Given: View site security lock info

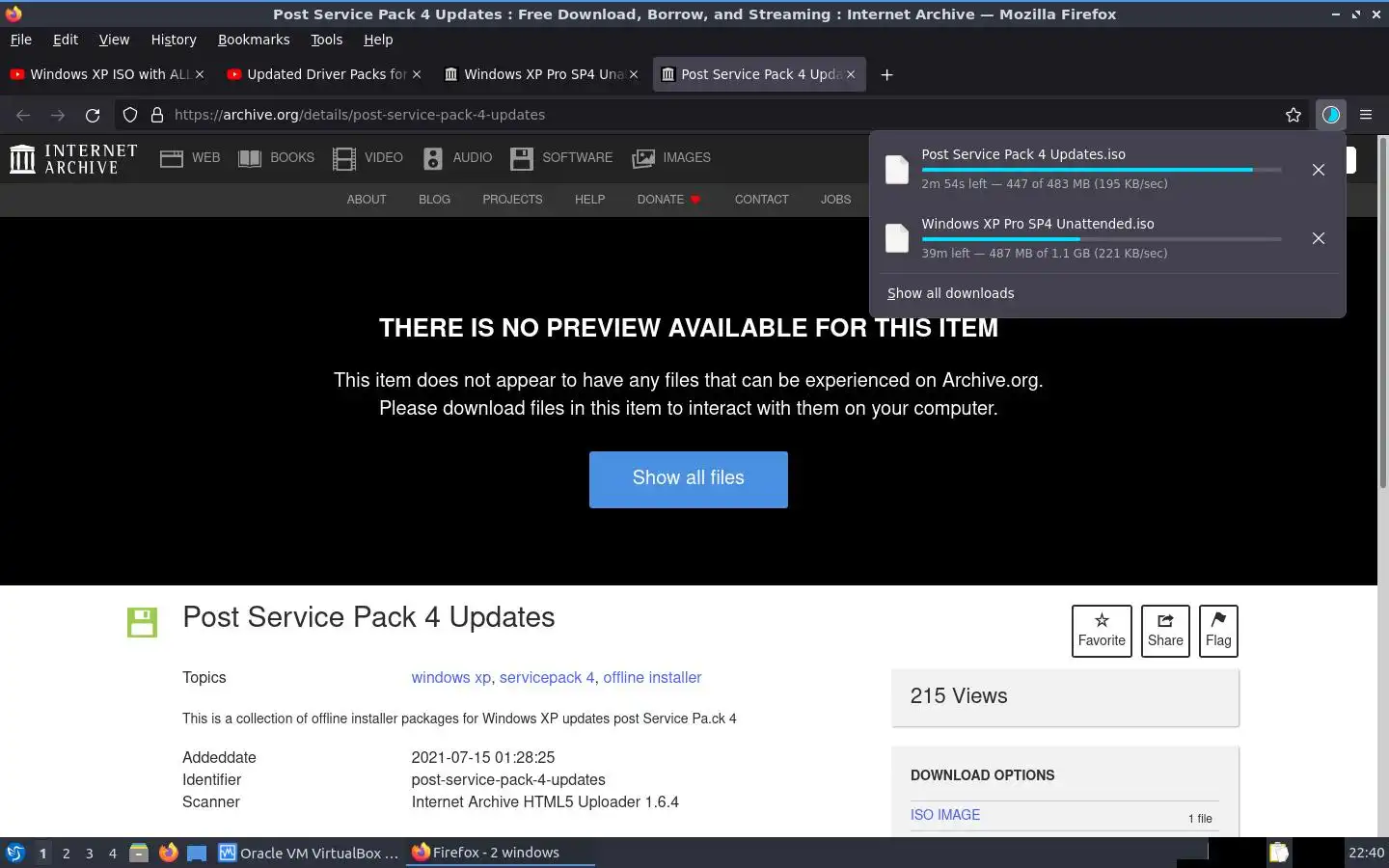Looking at the screenshot, I should click(x=157, y=115).
